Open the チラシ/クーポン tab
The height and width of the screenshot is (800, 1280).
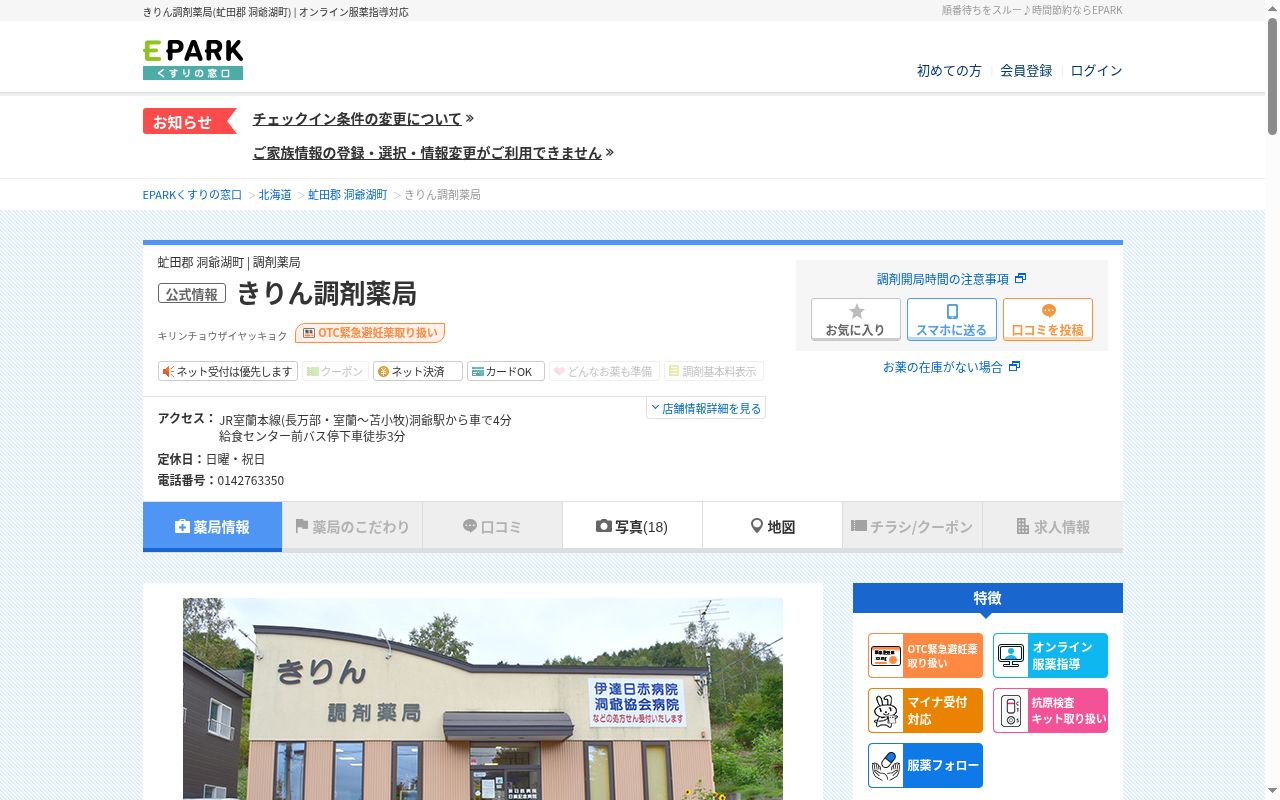pos(912,527)
